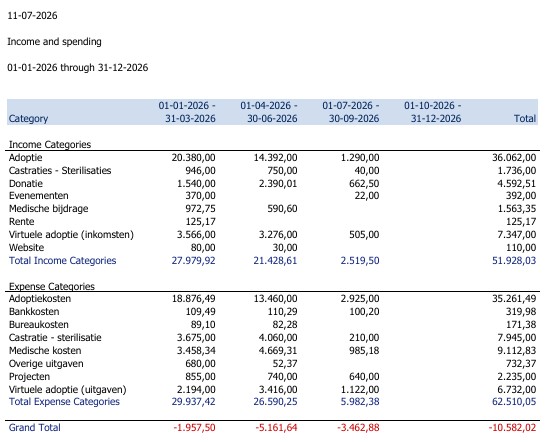Image resolution: width=545 pixels, height=442 pixels.
Task: Click the 01-04-2026 - 30-06-2026 column header
Action: [x=269, y=112]
